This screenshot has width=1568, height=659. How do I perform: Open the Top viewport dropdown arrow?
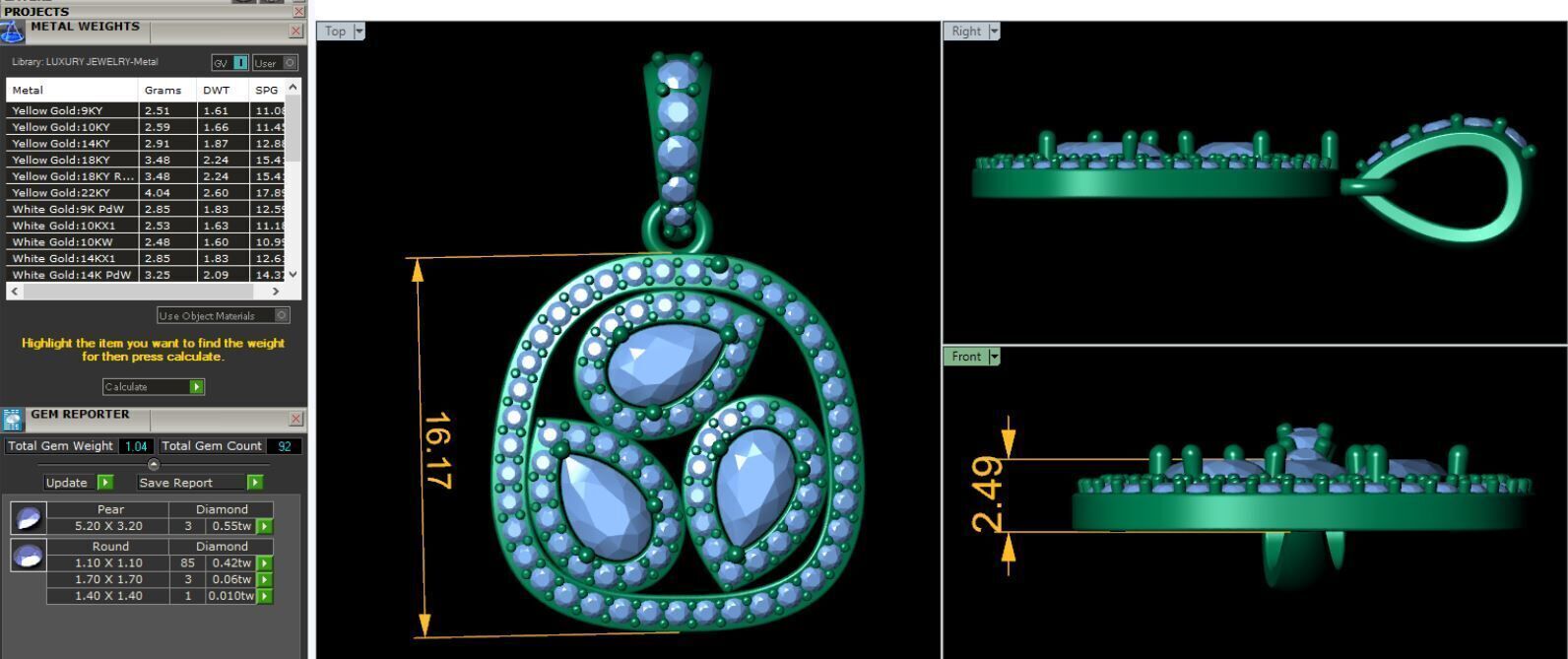(359, 32)
